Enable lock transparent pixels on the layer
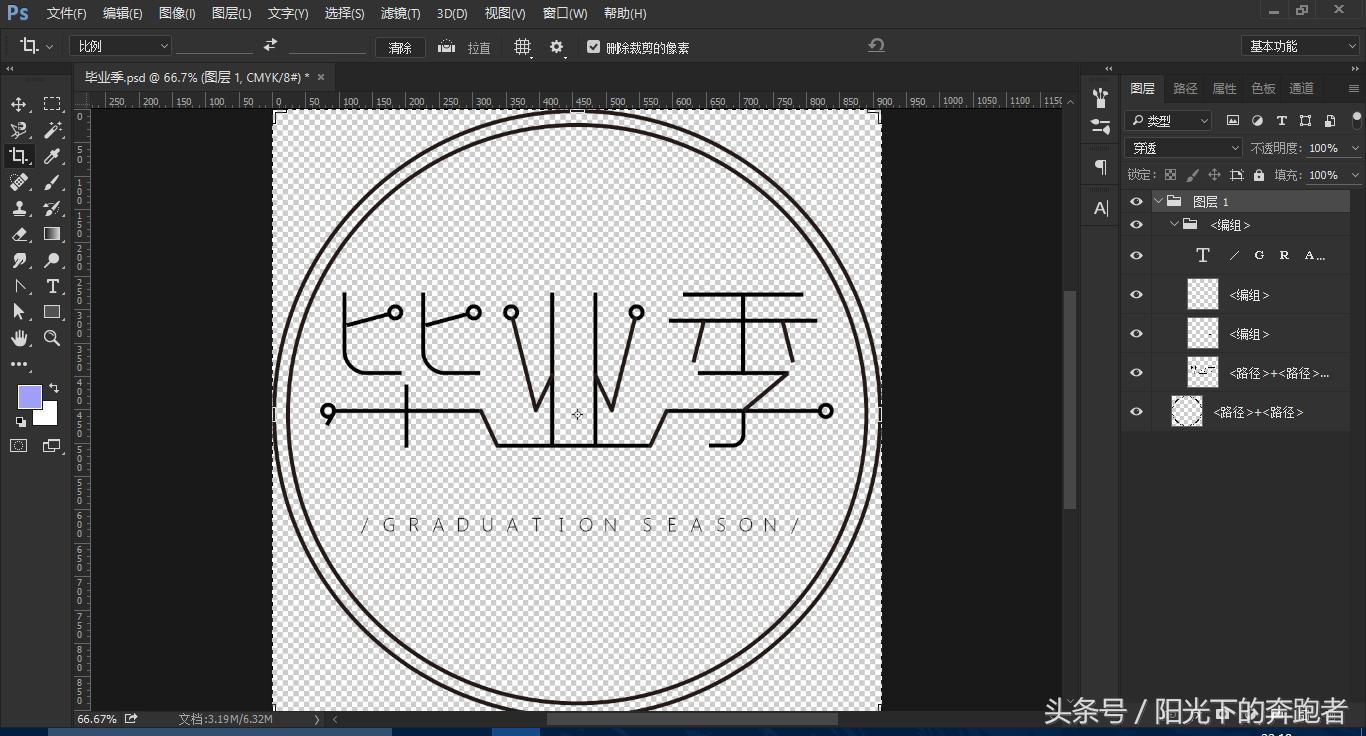Viewport: 1366px width, 736px height. tap(1170, 174)
